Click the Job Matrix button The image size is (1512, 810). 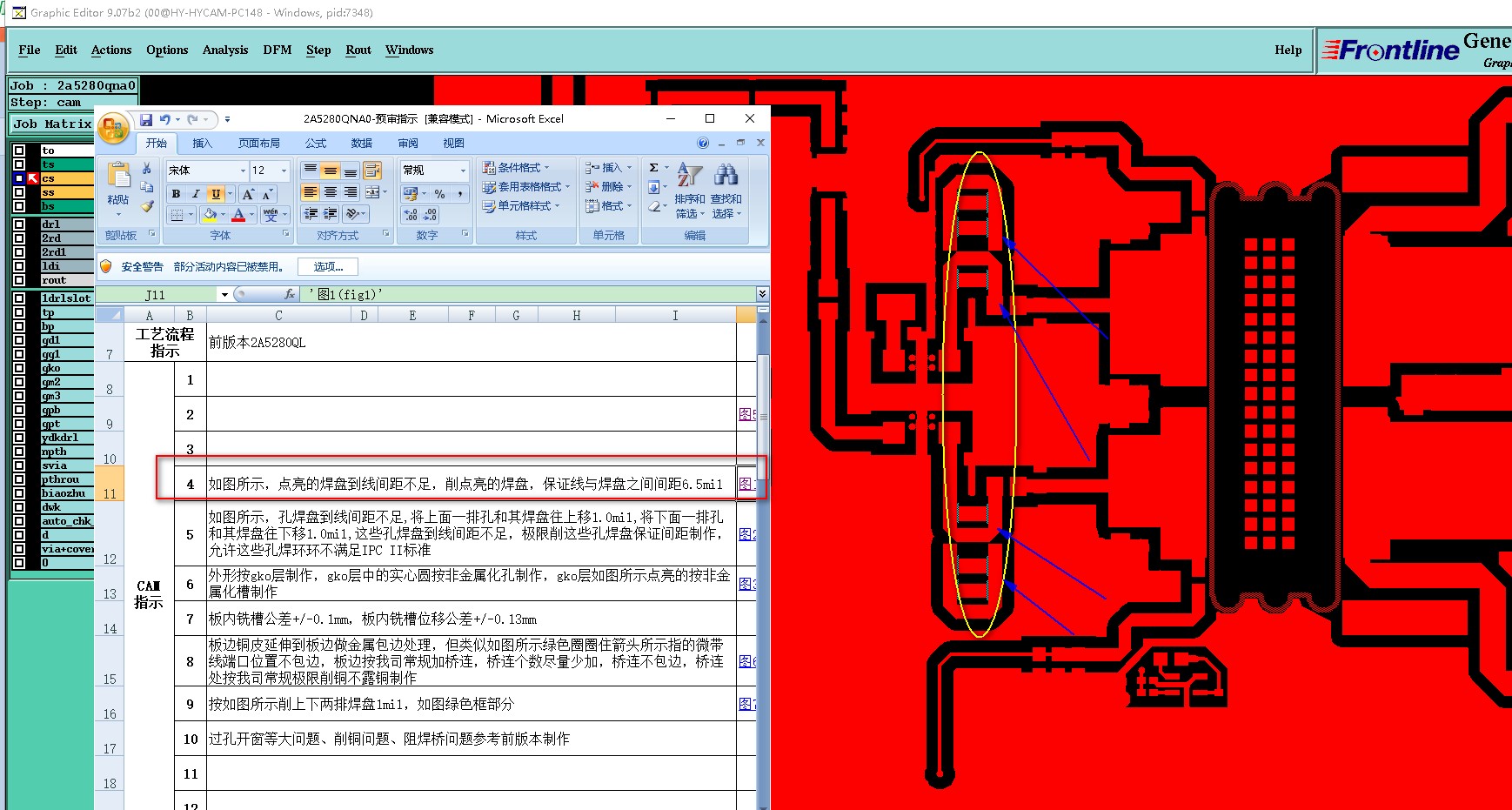pos(52,124)
